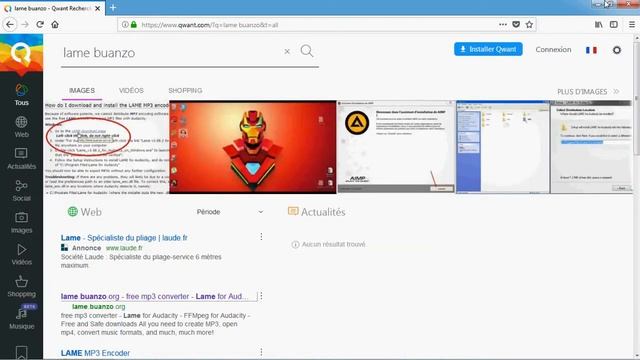
Task: Open the Iron Man desktop thumbnail
Action: click(x=253, y=147)
